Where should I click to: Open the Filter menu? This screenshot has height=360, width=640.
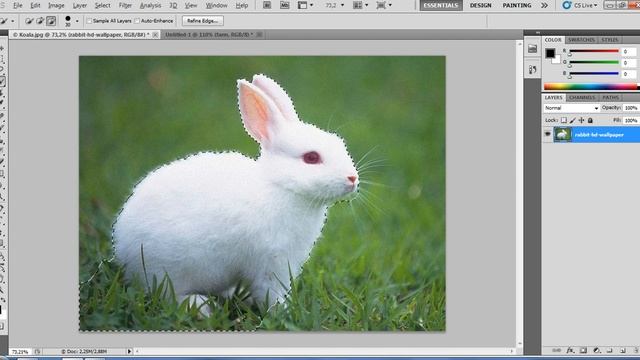(x=125, y=5)
